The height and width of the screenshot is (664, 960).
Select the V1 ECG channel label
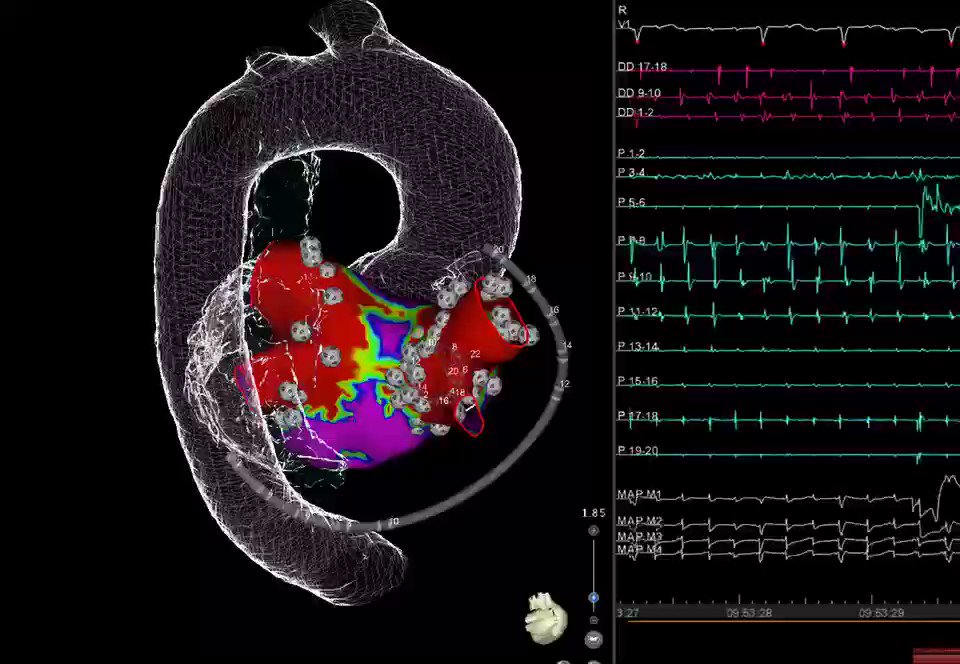(624, 24)
